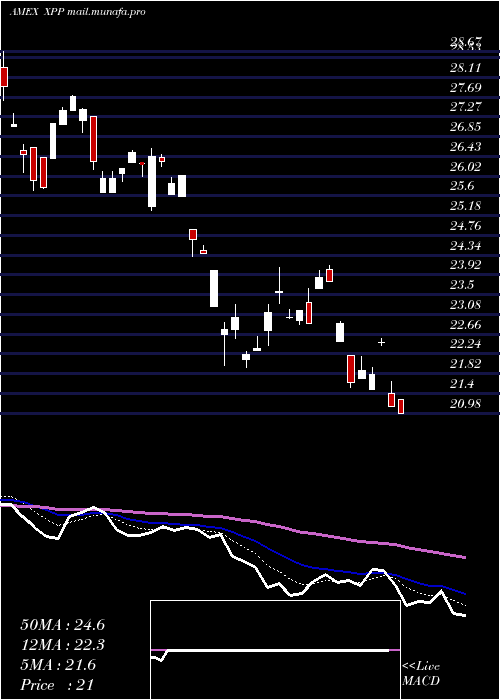Click the Price : 21 readout
Viewport: 500px width, 700px height.
click(x=57, y=685)
